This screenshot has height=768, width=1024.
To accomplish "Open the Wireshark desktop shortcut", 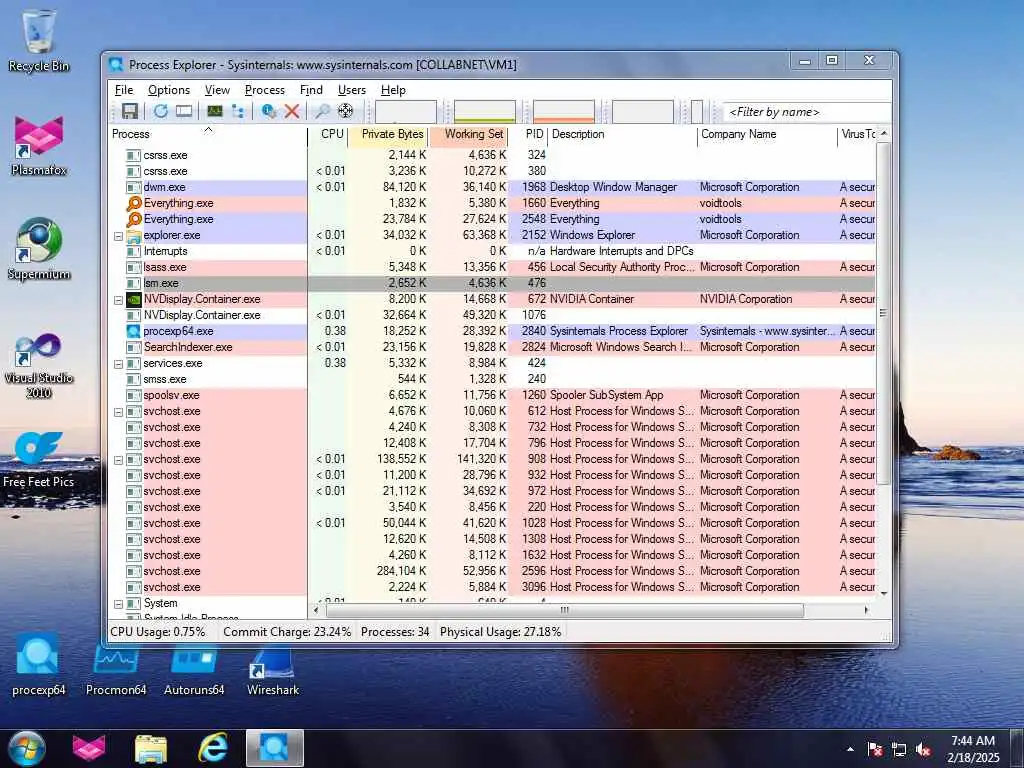I will (x=273, y=669).
